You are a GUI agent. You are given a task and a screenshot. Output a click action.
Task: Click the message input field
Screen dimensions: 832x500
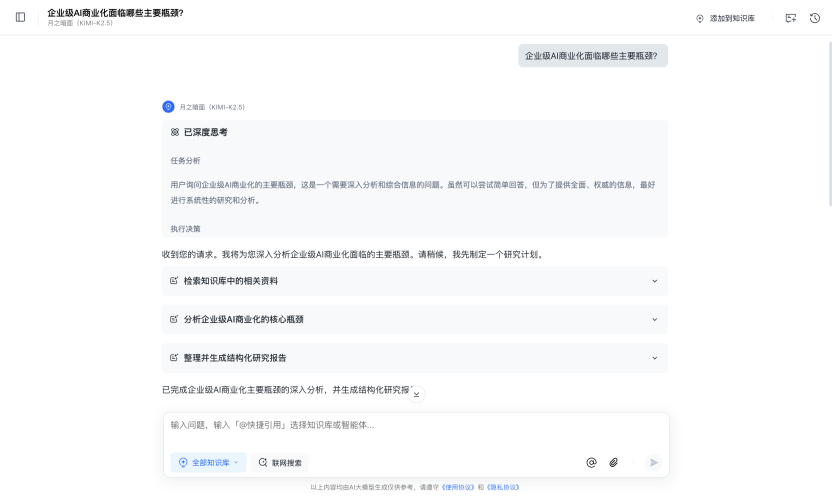pos(416,425)
